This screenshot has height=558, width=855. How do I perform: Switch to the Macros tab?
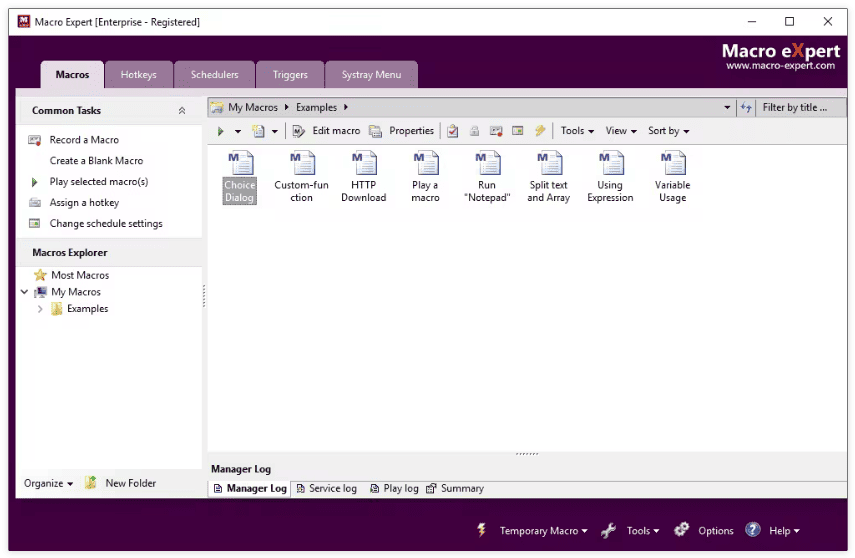72,75
